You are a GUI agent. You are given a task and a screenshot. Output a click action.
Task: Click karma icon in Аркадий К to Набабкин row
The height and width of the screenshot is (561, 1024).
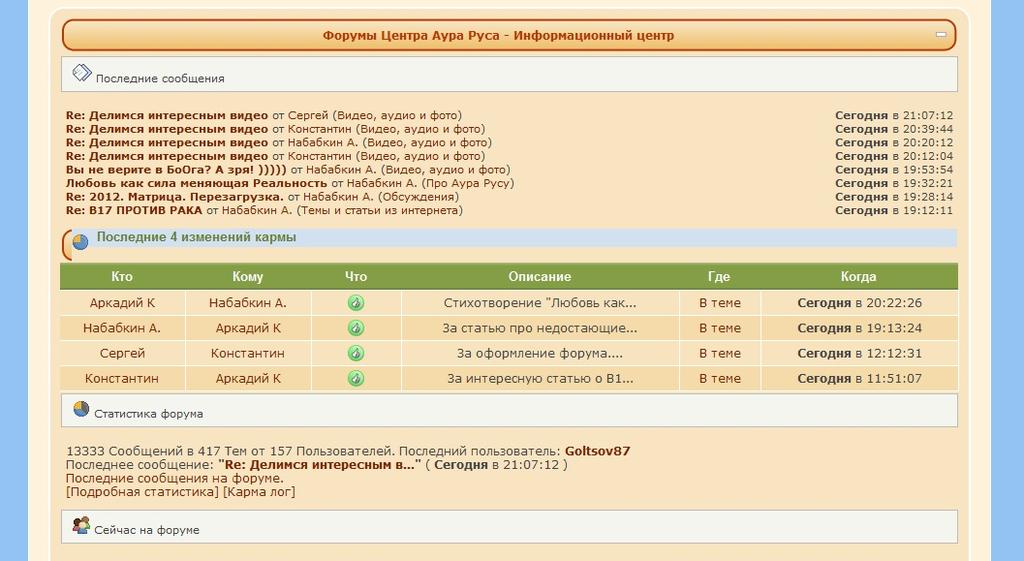[355, 303]
